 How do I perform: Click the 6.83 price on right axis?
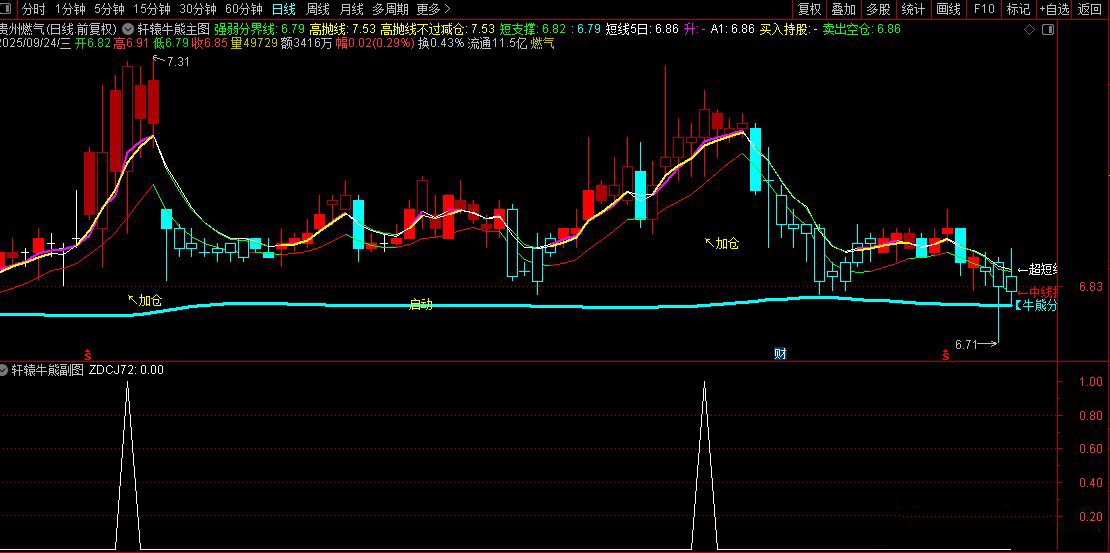point(1091,287)
